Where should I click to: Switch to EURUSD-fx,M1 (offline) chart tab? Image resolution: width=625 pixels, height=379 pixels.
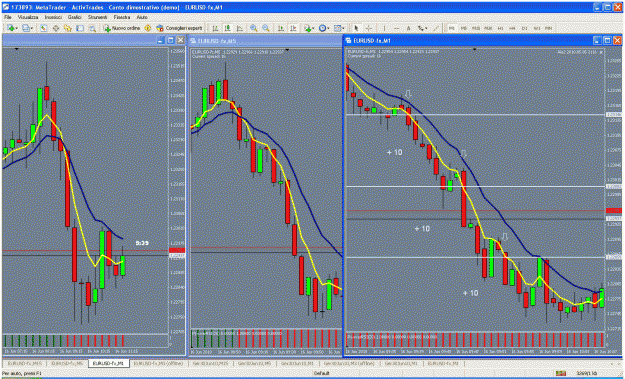pos(159,364)
